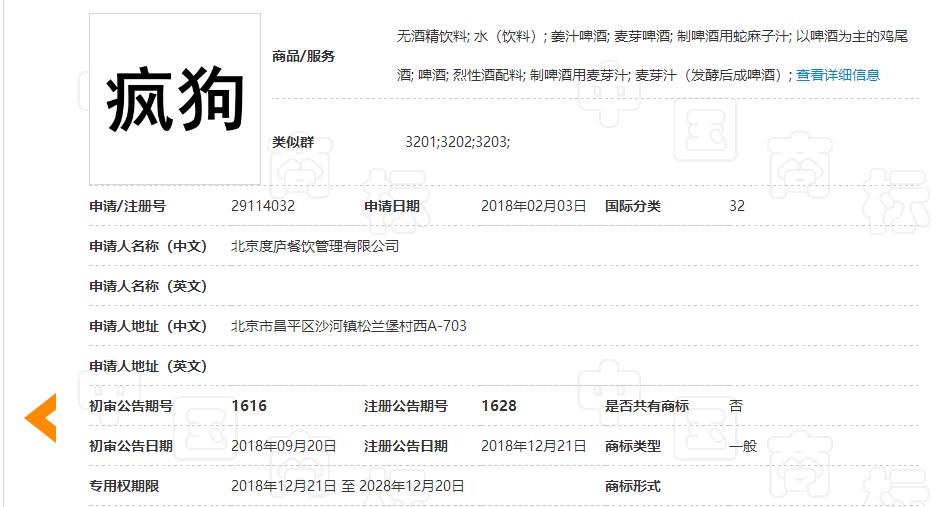Click the 注册公告日期 label
Screen dimensions: 942x507
406,446
